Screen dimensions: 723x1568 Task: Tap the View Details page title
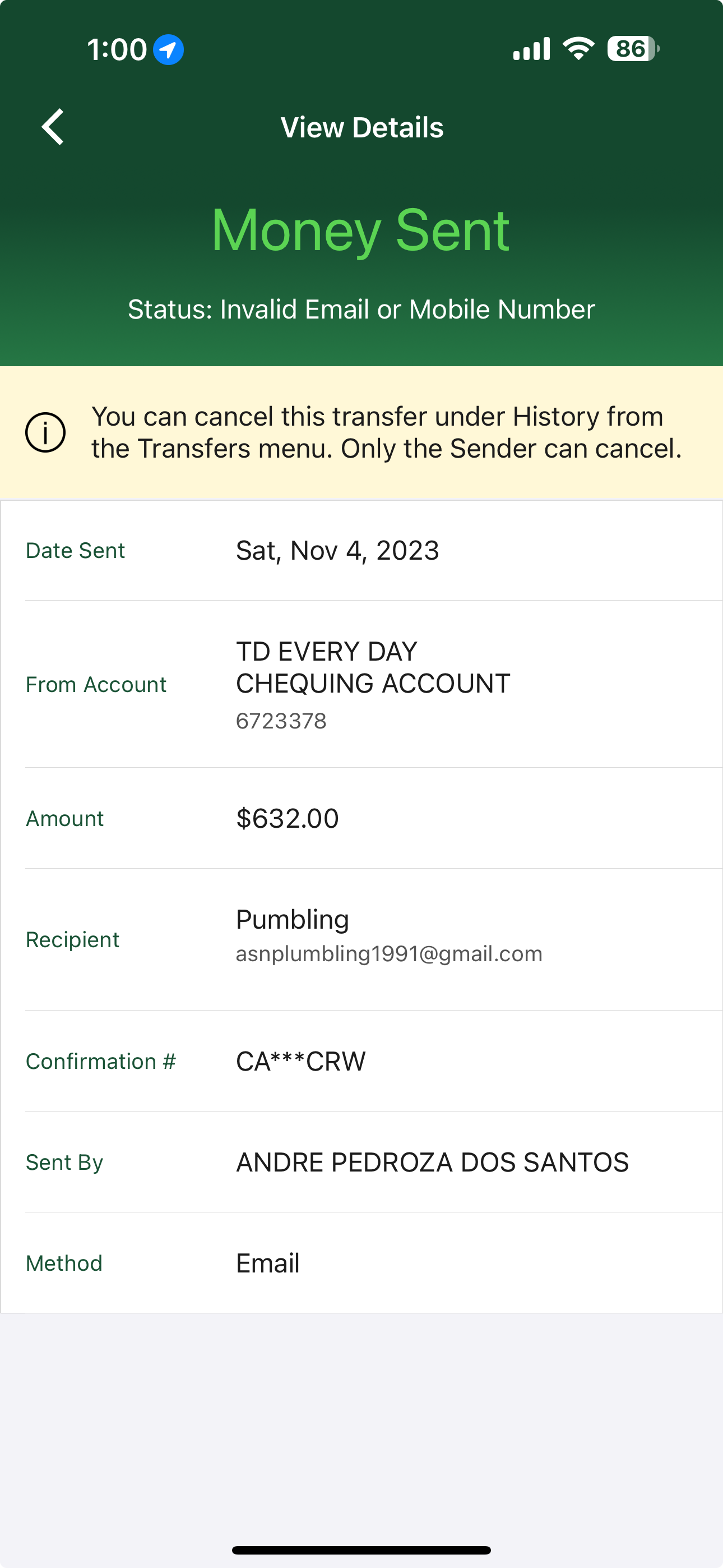(361, 127)
